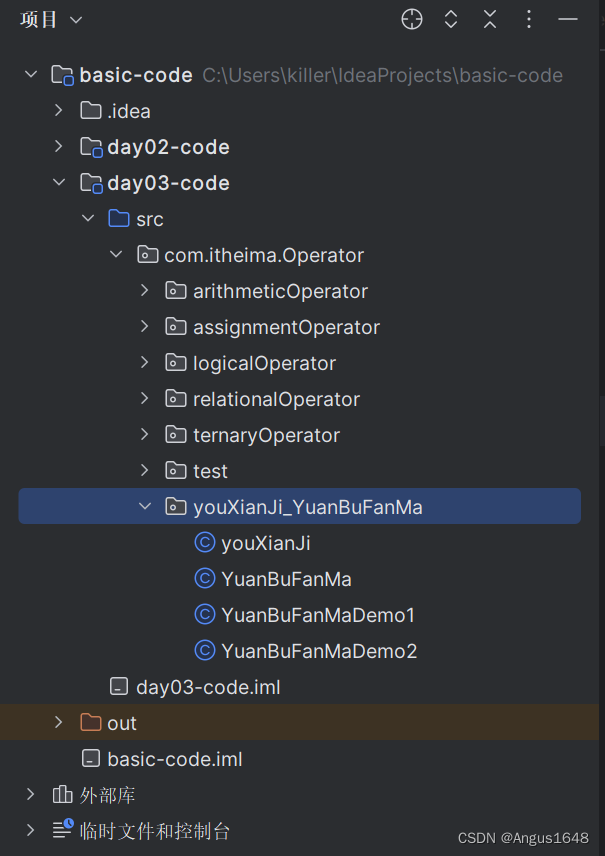Expand the ternaryOperator package

coord(145,435)
